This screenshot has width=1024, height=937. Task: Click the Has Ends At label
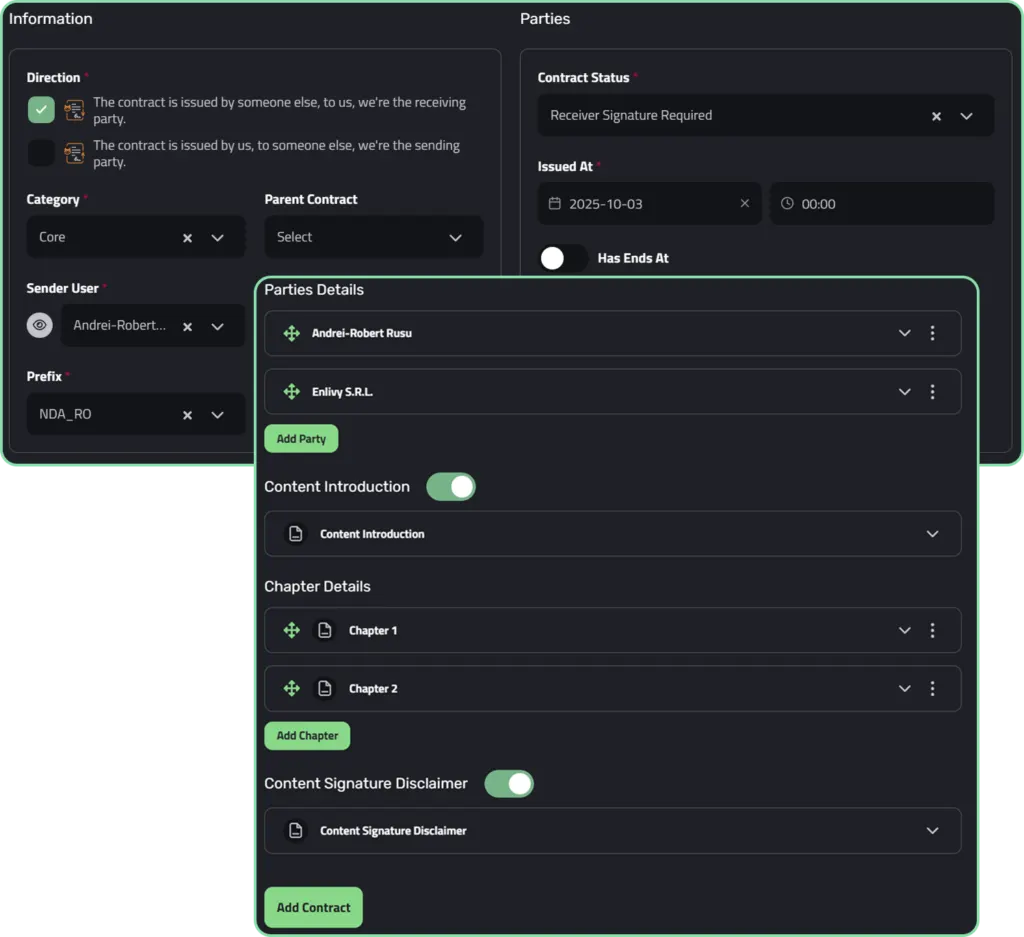point(633,258)
